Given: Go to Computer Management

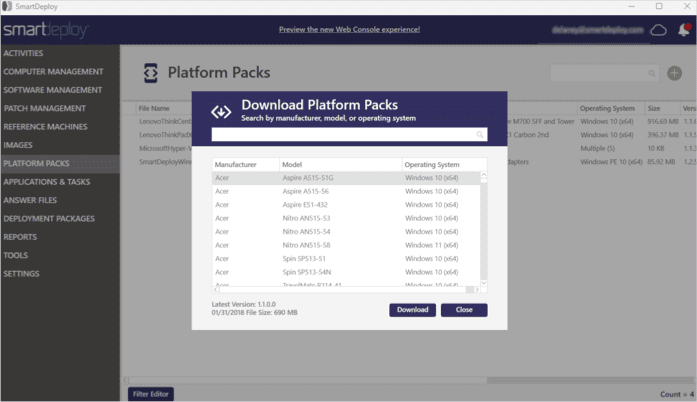Looking at the screenshot, I should coord(53,72).
